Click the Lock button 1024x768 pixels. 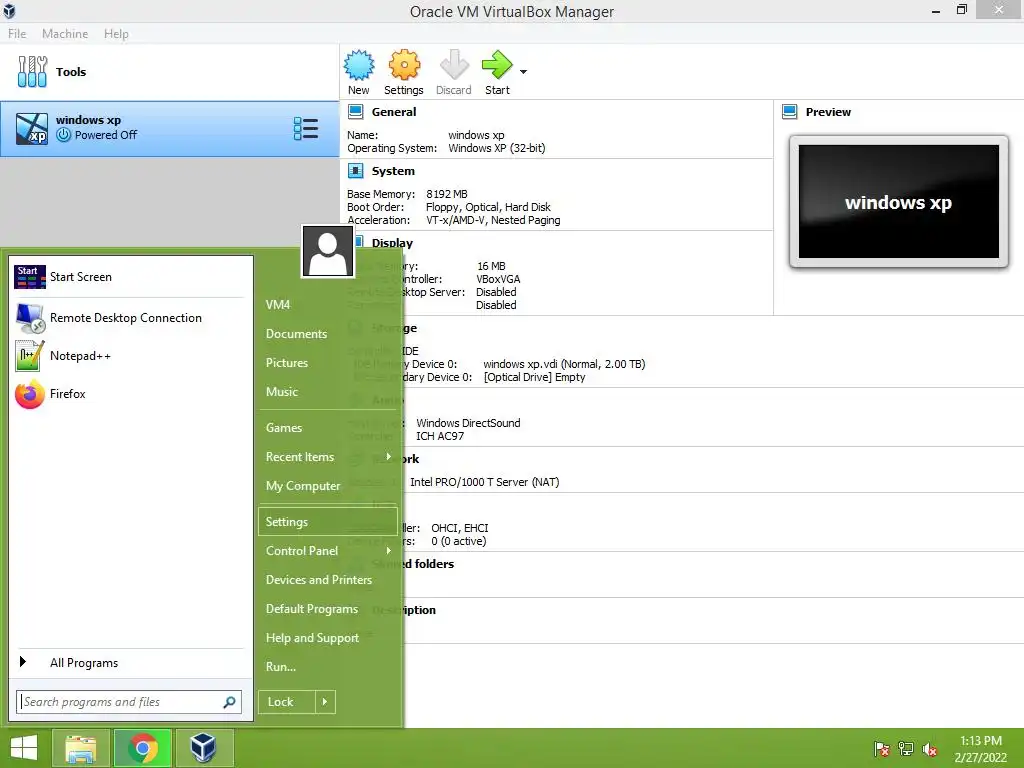[x=287, y=702]
